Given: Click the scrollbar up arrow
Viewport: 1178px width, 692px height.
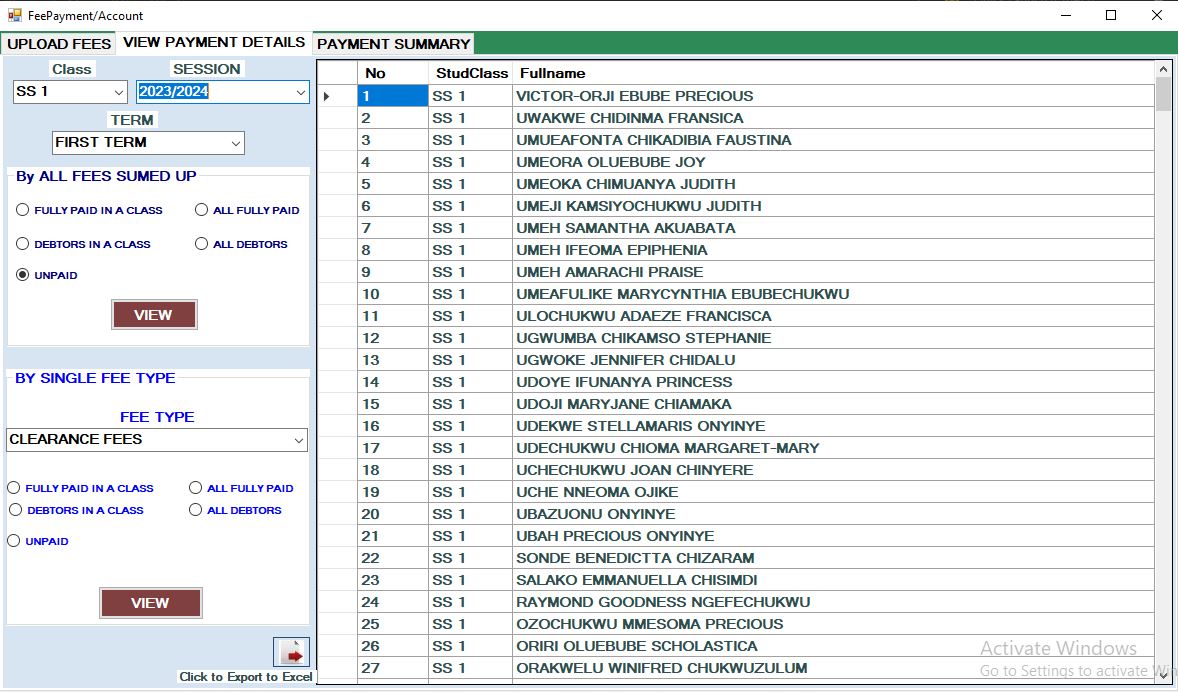Looking at the screenshot, I should point(1163,69).
